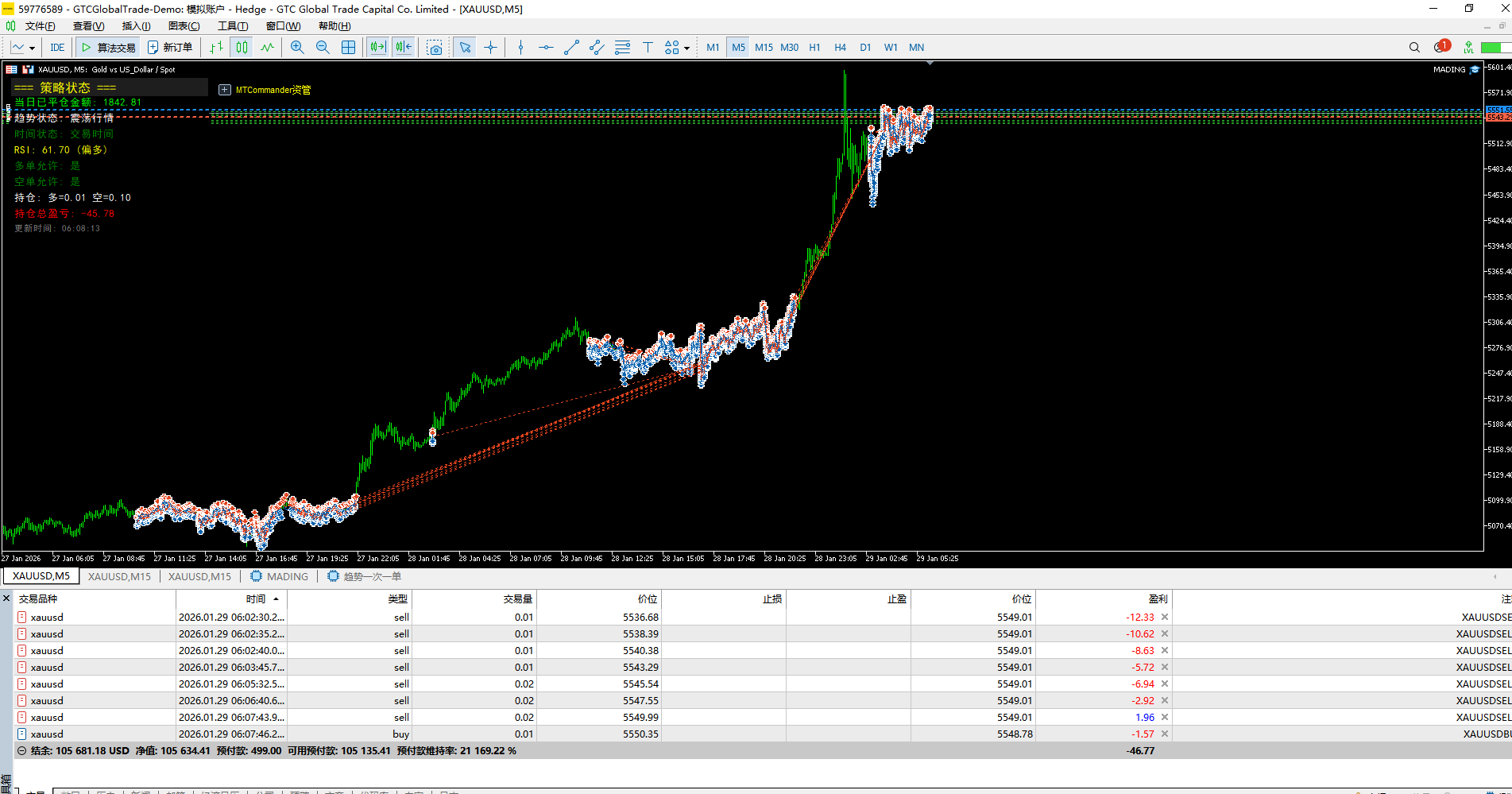
Task: Switch timeframe to D1
Action: click(865, 48)
